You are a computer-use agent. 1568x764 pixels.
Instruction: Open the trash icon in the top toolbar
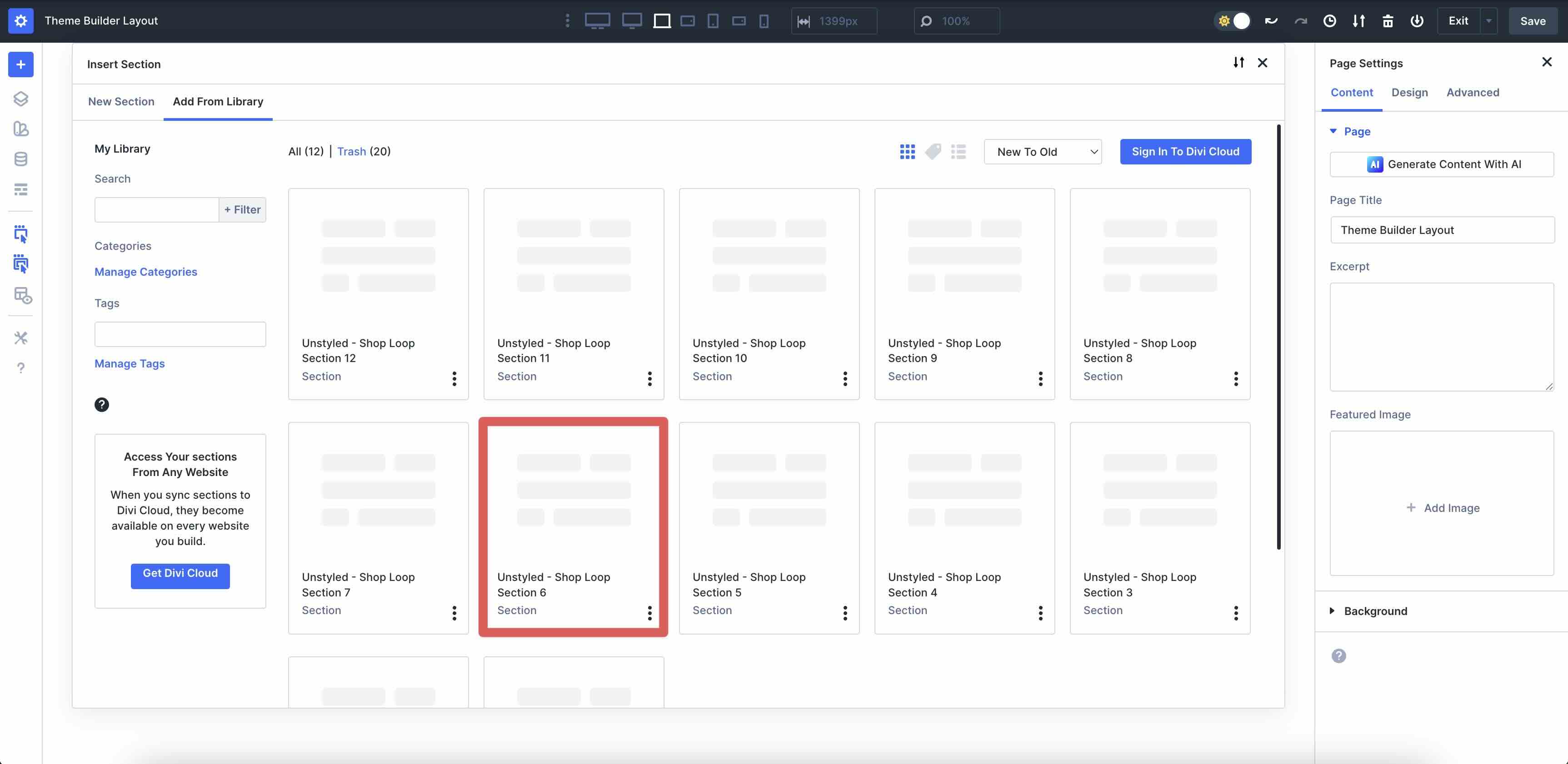[x=1388, y=21]
